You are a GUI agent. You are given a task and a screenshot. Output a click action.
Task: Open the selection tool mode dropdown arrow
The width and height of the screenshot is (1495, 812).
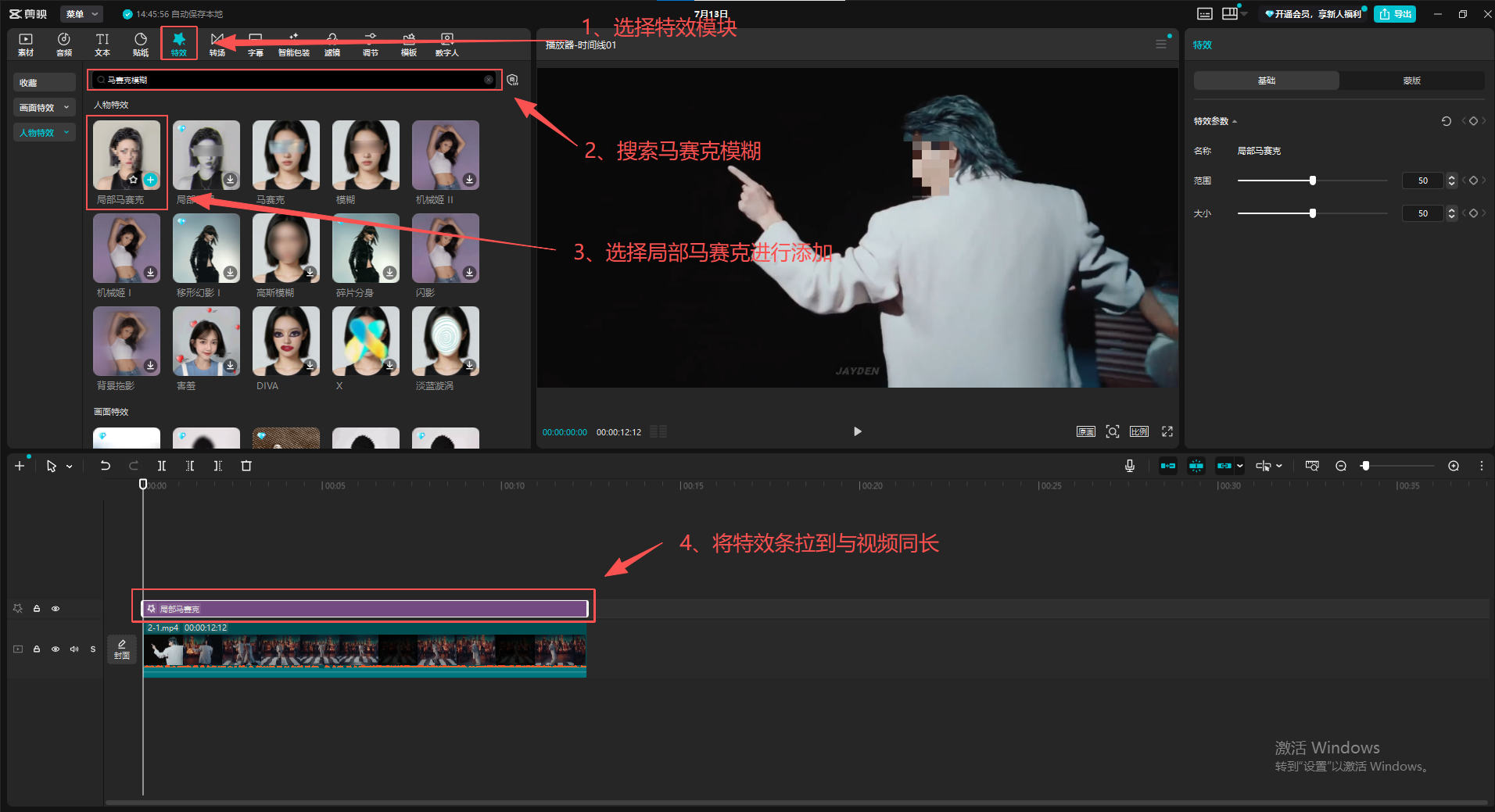[x=70, y=467]
